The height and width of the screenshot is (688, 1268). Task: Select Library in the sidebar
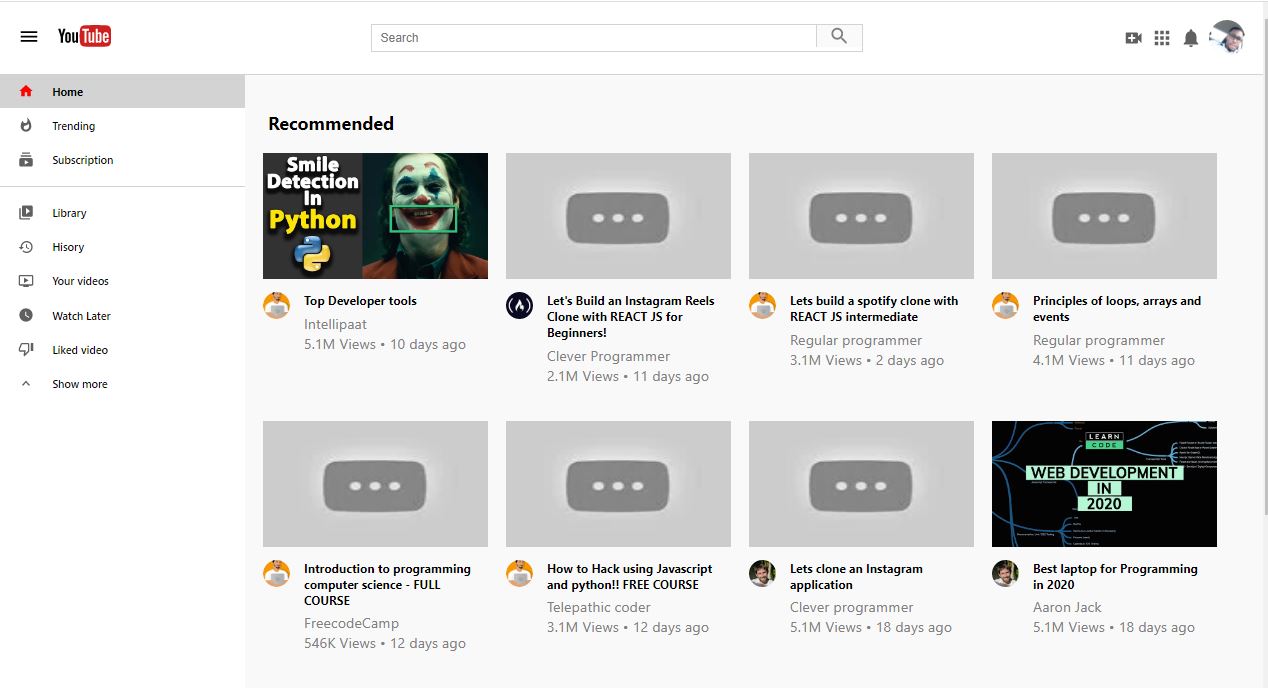[x=122, y=213]
